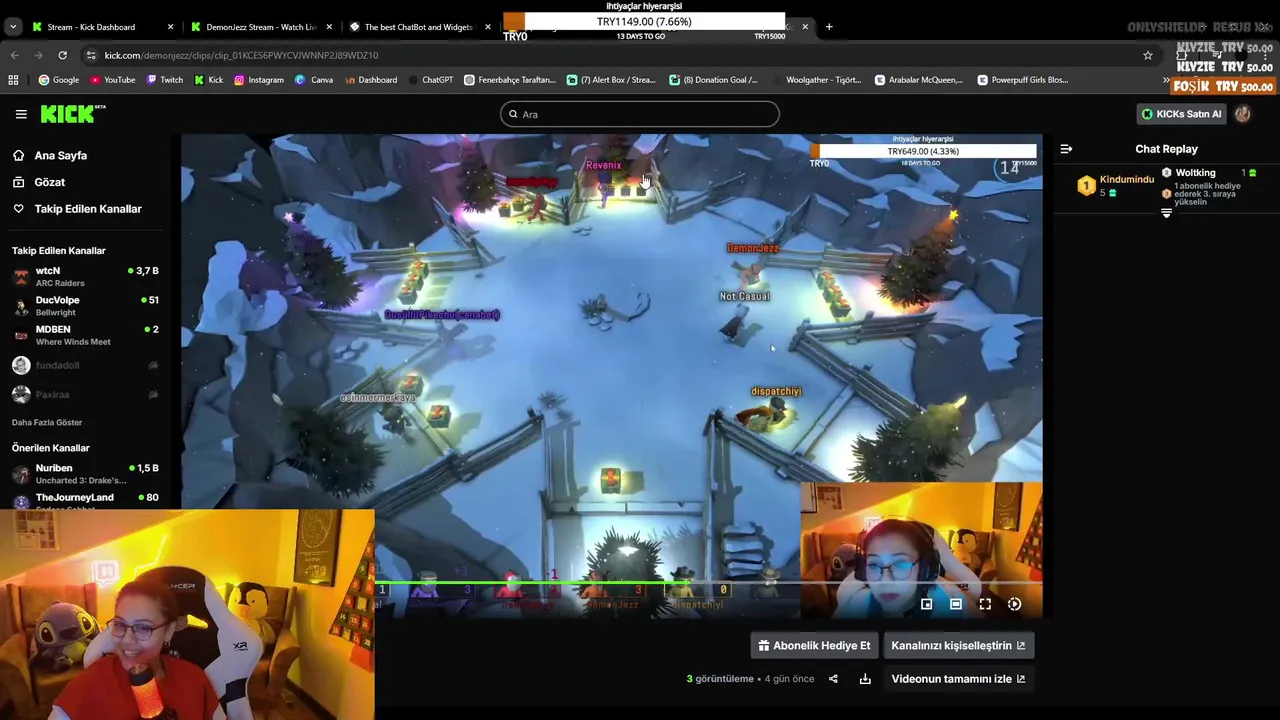This screenshot has height=720, width=1280.
Task: Go back in browser history
Action: tap(14, 55)
